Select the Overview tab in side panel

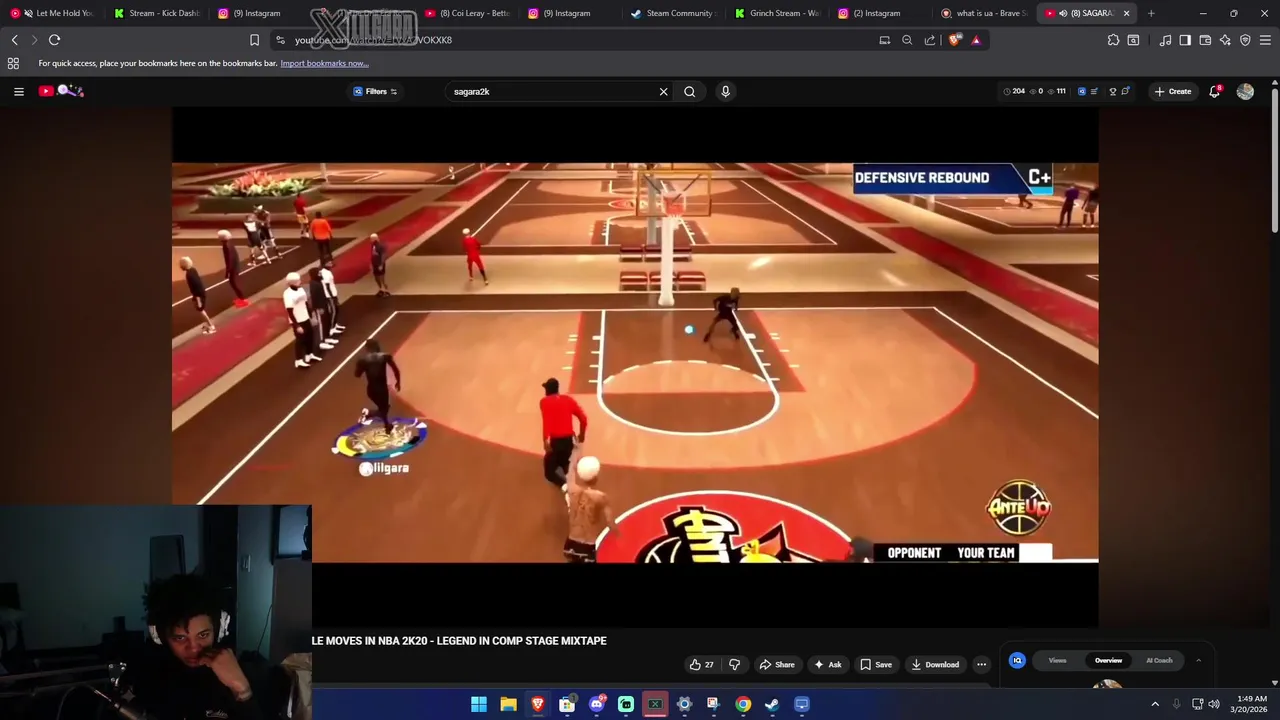click(1108, 660)
